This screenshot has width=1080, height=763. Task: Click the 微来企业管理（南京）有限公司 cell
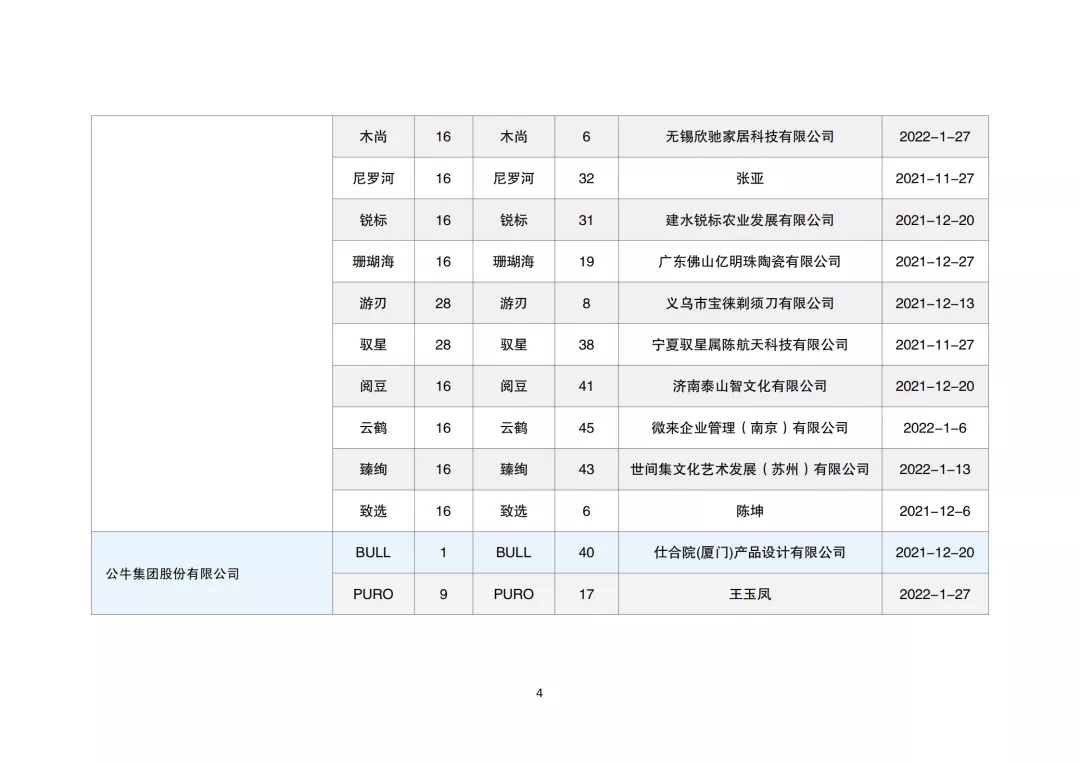click(749, 428)
